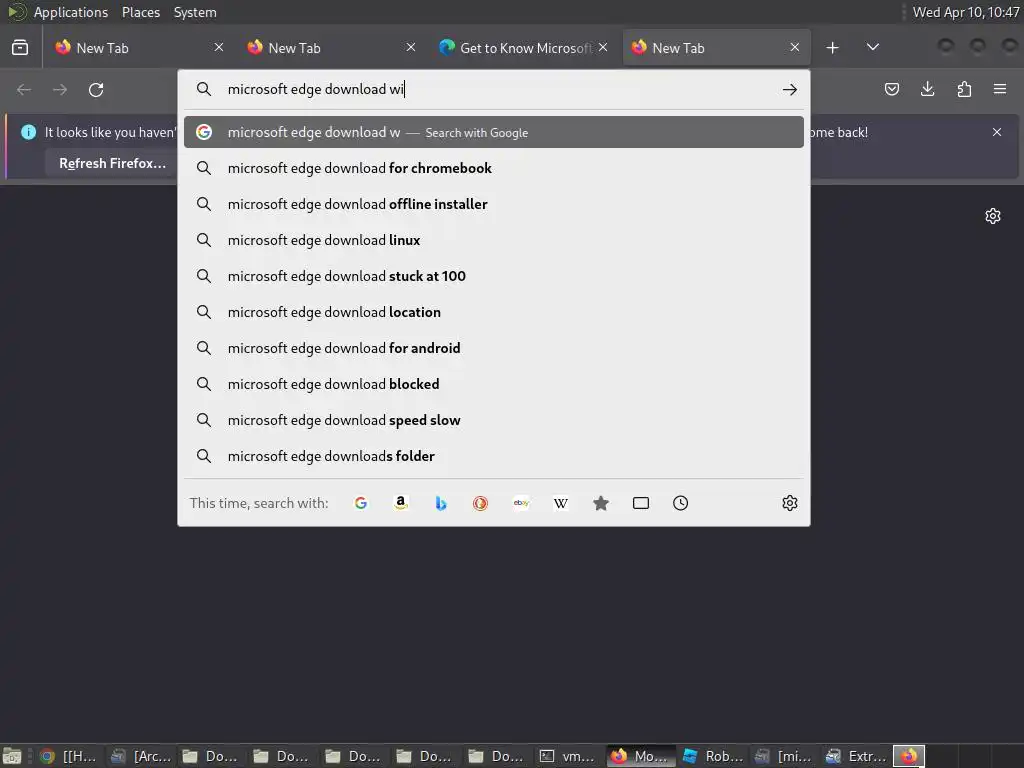Open the Extensions puzzle icon
This screenshot has width=1024, height=768.
pos(964,89)
